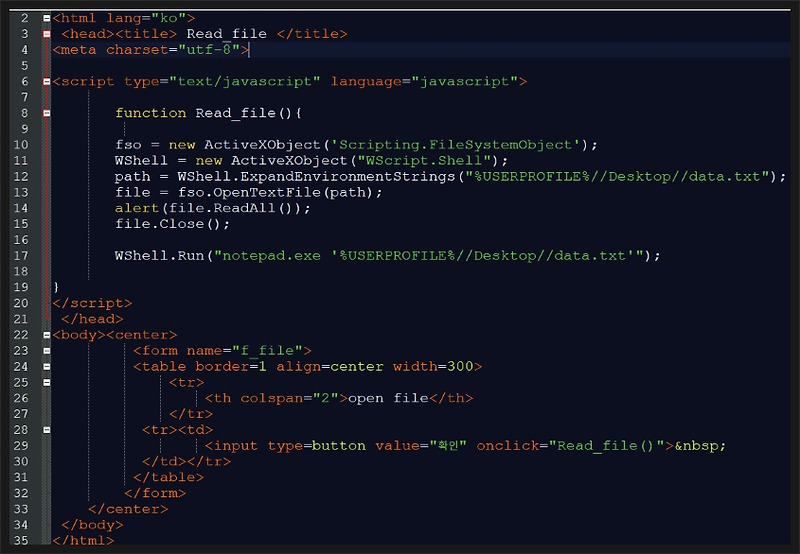Select line number 12 in the gutter
This screenshot has height=554, width=800.
[x=21, y=177]
